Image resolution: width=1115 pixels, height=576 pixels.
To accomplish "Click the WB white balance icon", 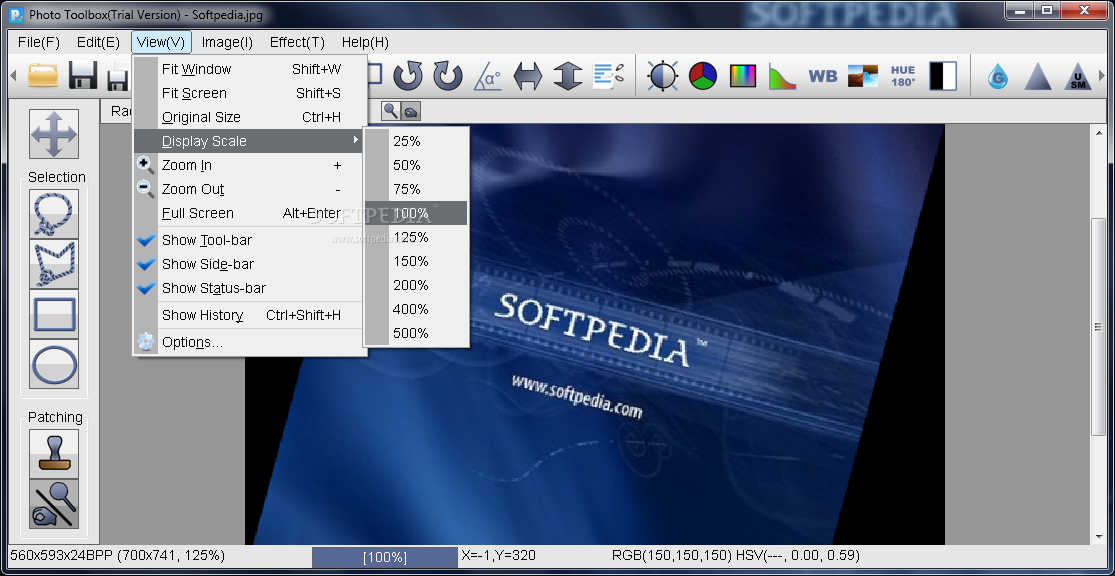I will click(823, 75).
